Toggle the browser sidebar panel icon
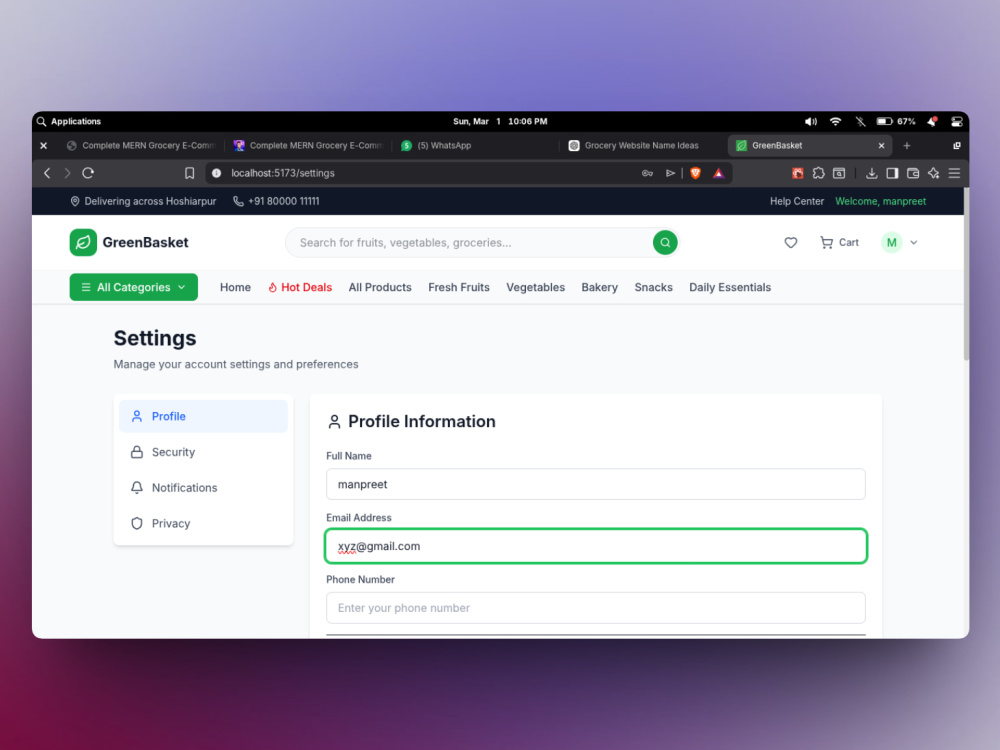This screenshot has height=750, width=1000. point(892,173)
